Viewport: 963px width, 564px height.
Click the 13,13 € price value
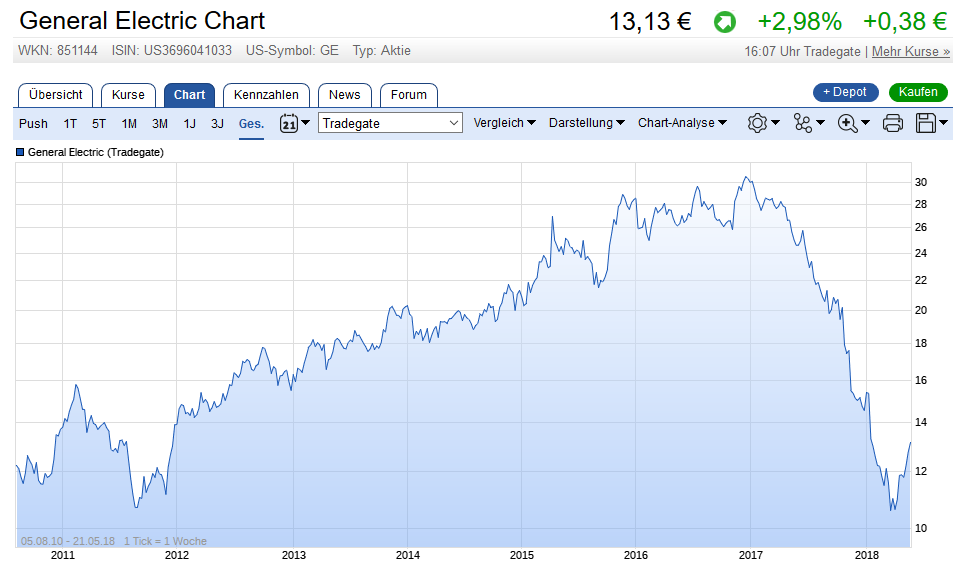click(x=650, y=22)
